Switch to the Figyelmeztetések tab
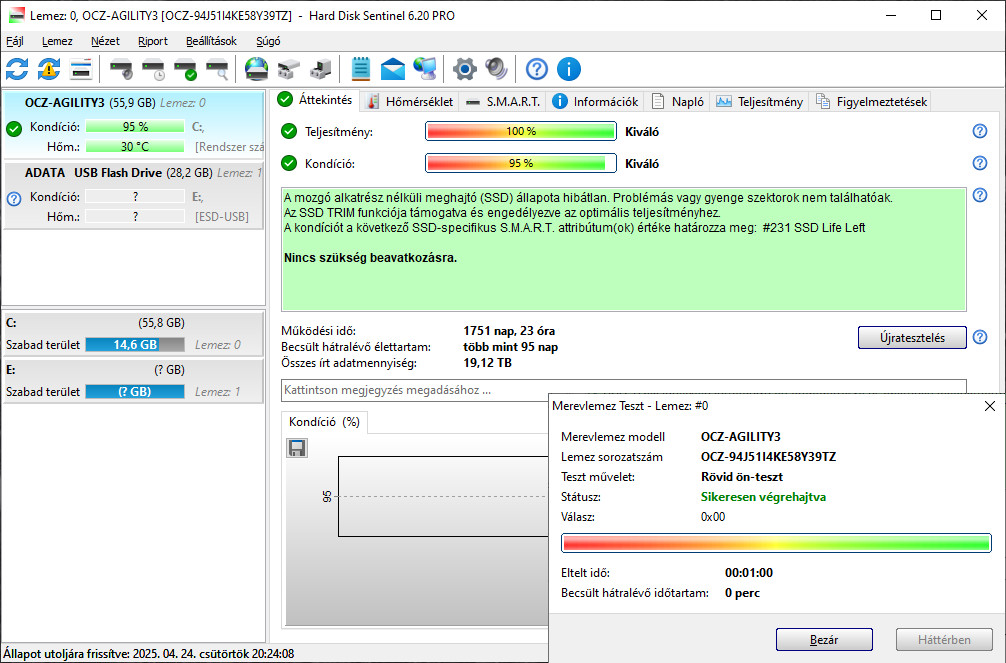The height and width of the screenshot is (663, 1006). (x=871, y=101)
